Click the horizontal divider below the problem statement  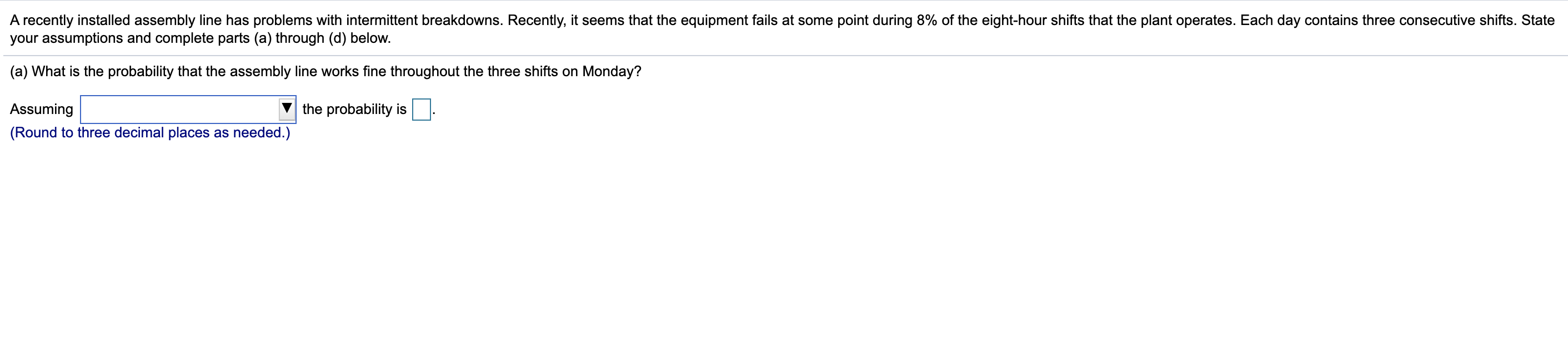point(784,56)
